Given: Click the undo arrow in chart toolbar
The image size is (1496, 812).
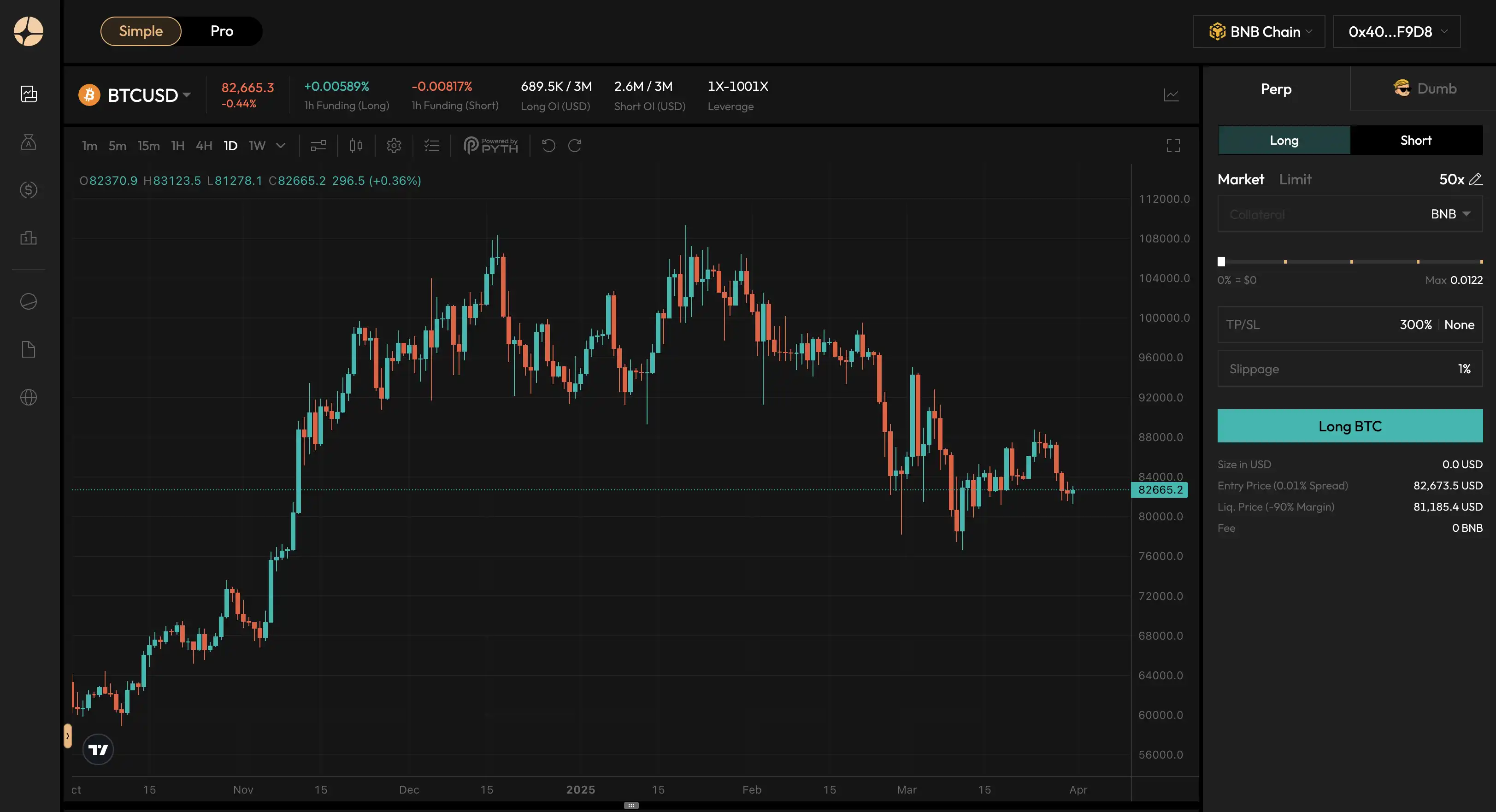Looking at the screenshot, I should click(549, 146).
